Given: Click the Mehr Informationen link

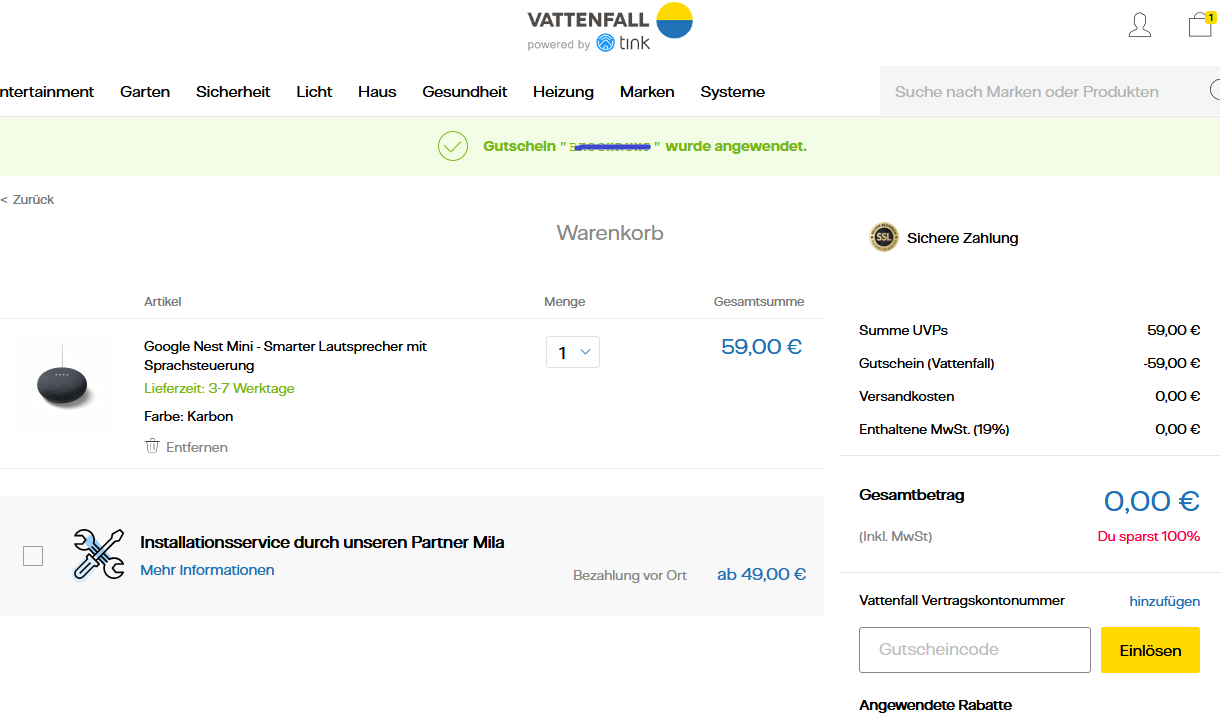Looking at the screenshot, I should coord(207,570).
